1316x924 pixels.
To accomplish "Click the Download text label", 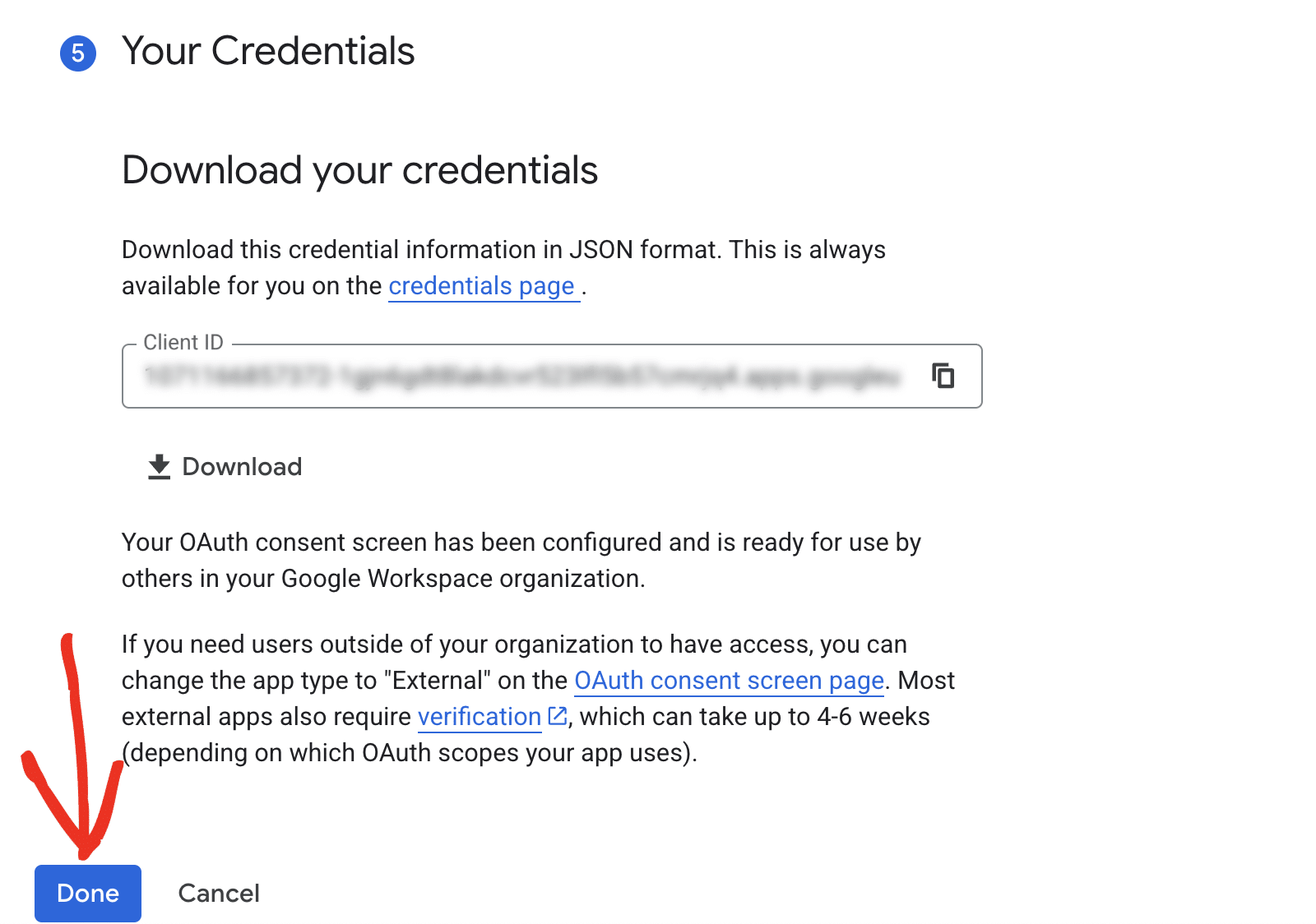I will (x=242, y=467).
